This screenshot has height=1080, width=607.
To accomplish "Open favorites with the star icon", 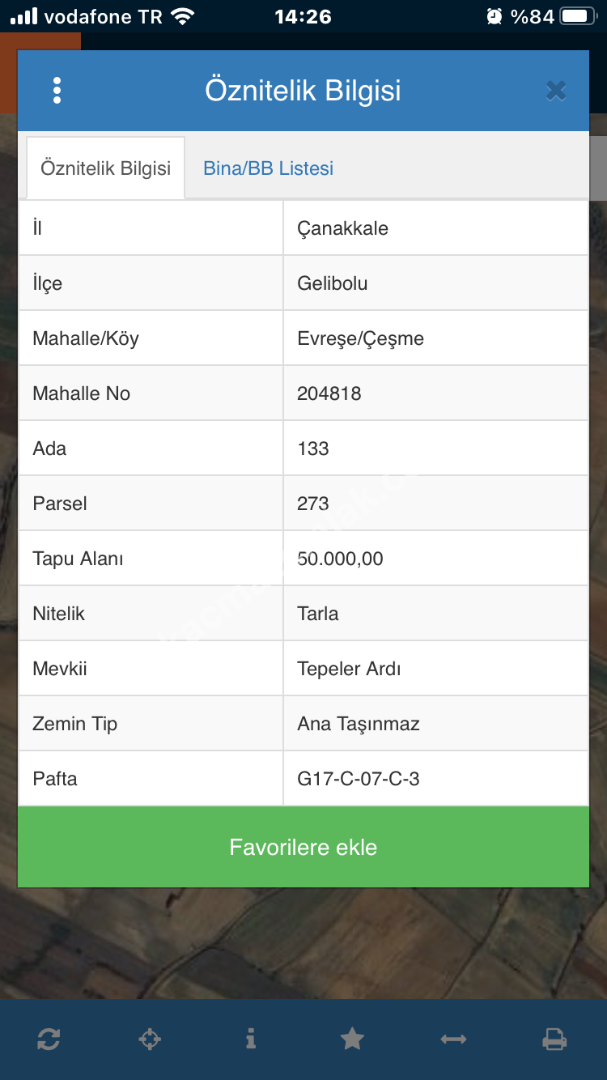I will (352, 1039).
